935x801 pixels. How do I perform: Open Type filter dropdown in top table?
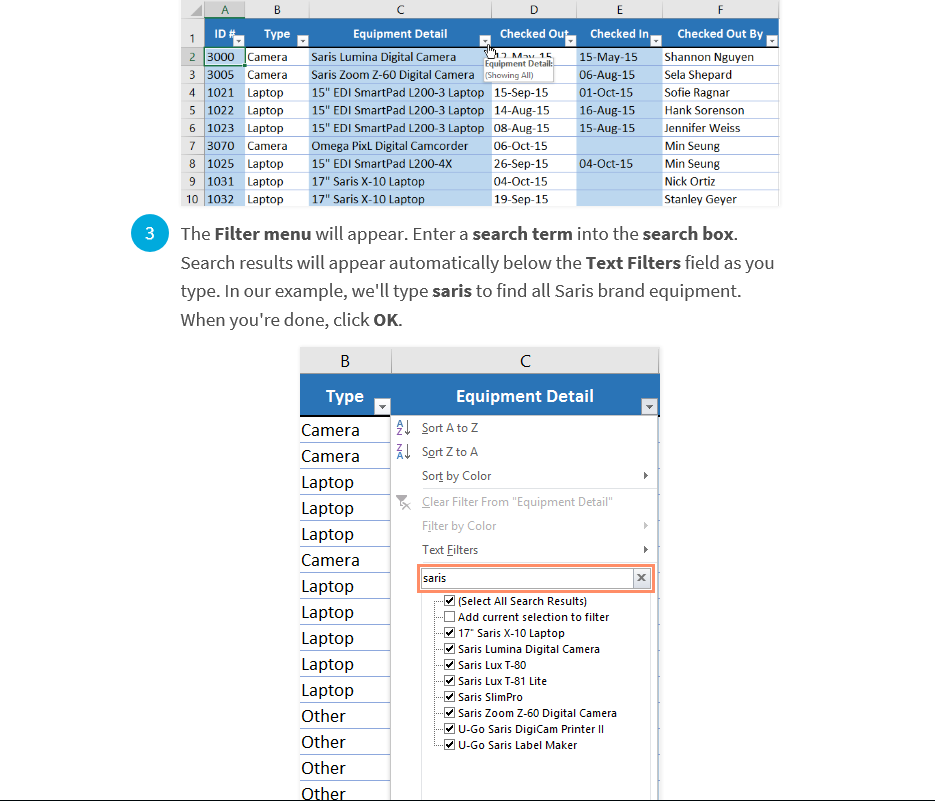tap(303, 41)
